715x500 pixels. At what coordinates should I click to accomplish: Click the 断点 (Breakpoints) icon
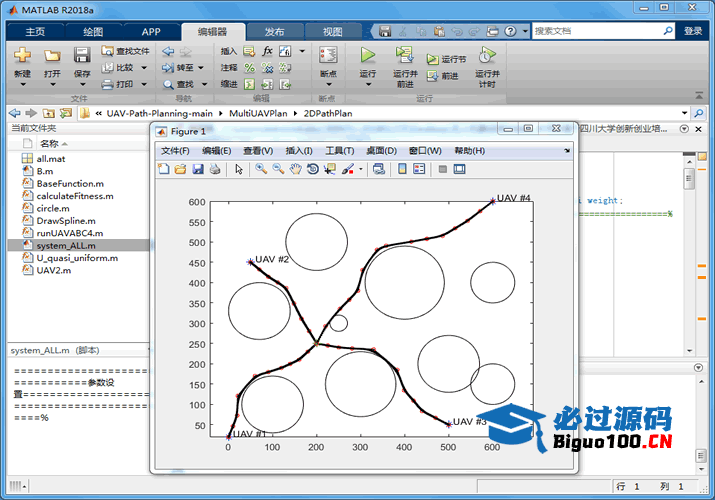click(x=328, y=56)
